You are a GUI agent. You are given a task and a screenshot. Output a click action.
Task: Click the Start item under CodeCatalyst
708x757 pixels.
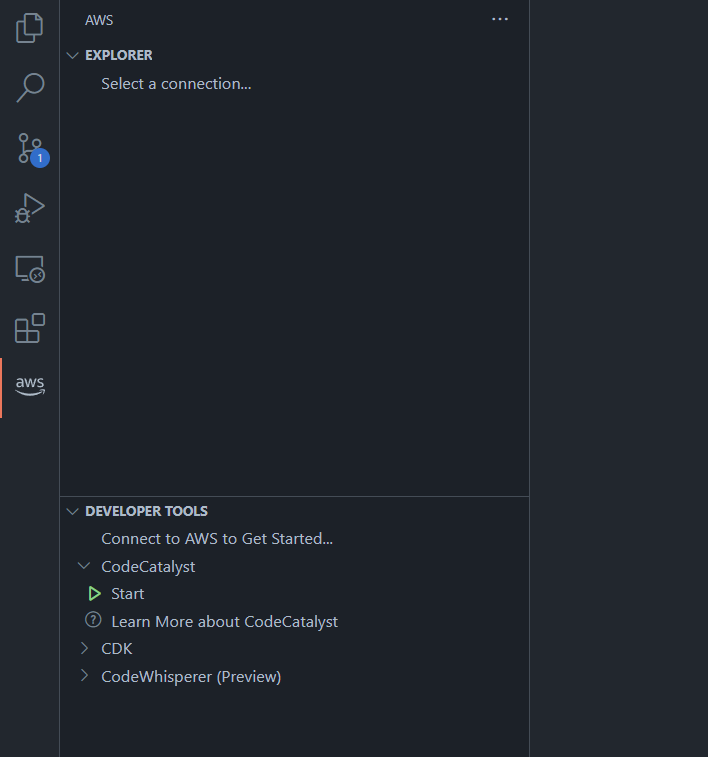(128, 594)
